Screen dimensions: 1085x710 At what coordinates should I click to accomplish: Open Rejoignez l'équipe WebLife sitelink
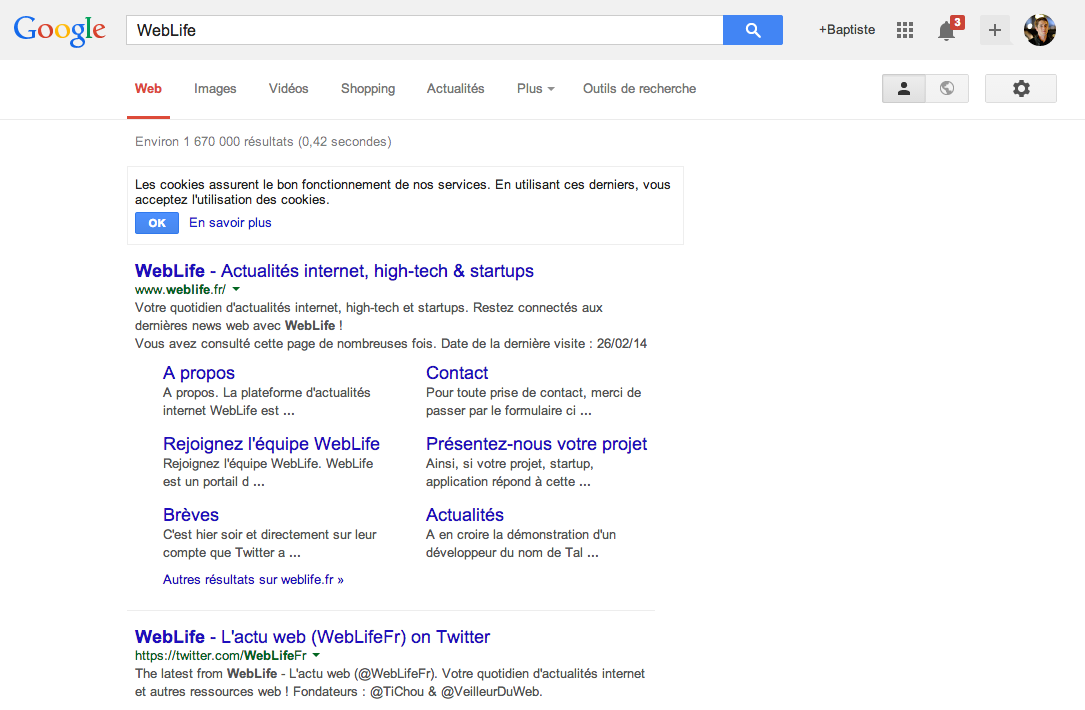point(271,444)
